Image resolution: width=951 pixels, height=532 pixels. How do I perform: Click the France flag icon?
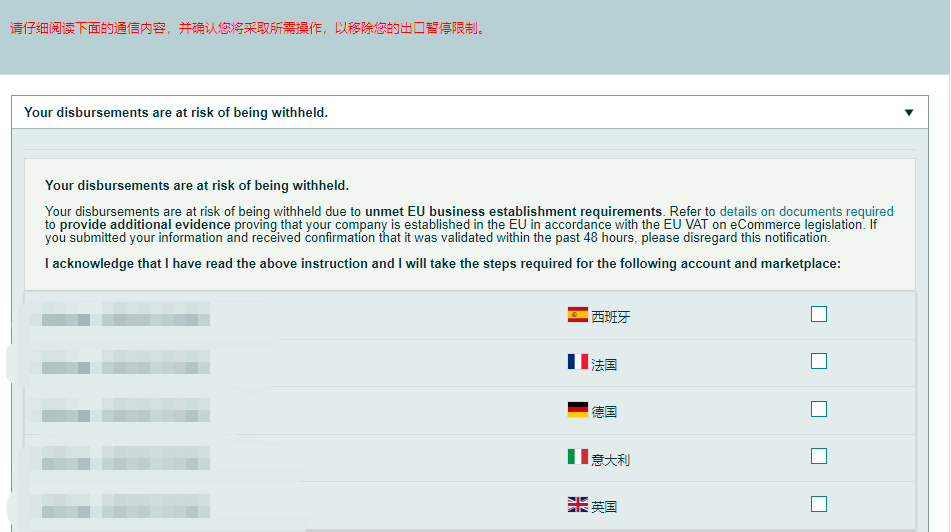coord(577,362)
